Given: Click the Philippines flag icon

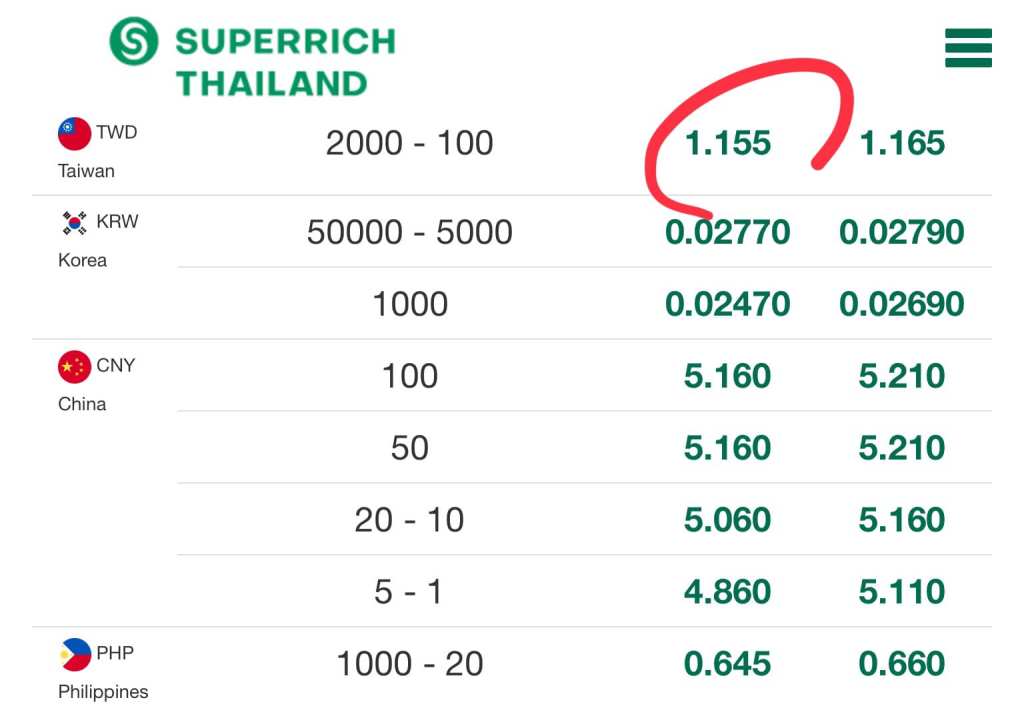Looking at the screenshot, I should pos(74,655).
